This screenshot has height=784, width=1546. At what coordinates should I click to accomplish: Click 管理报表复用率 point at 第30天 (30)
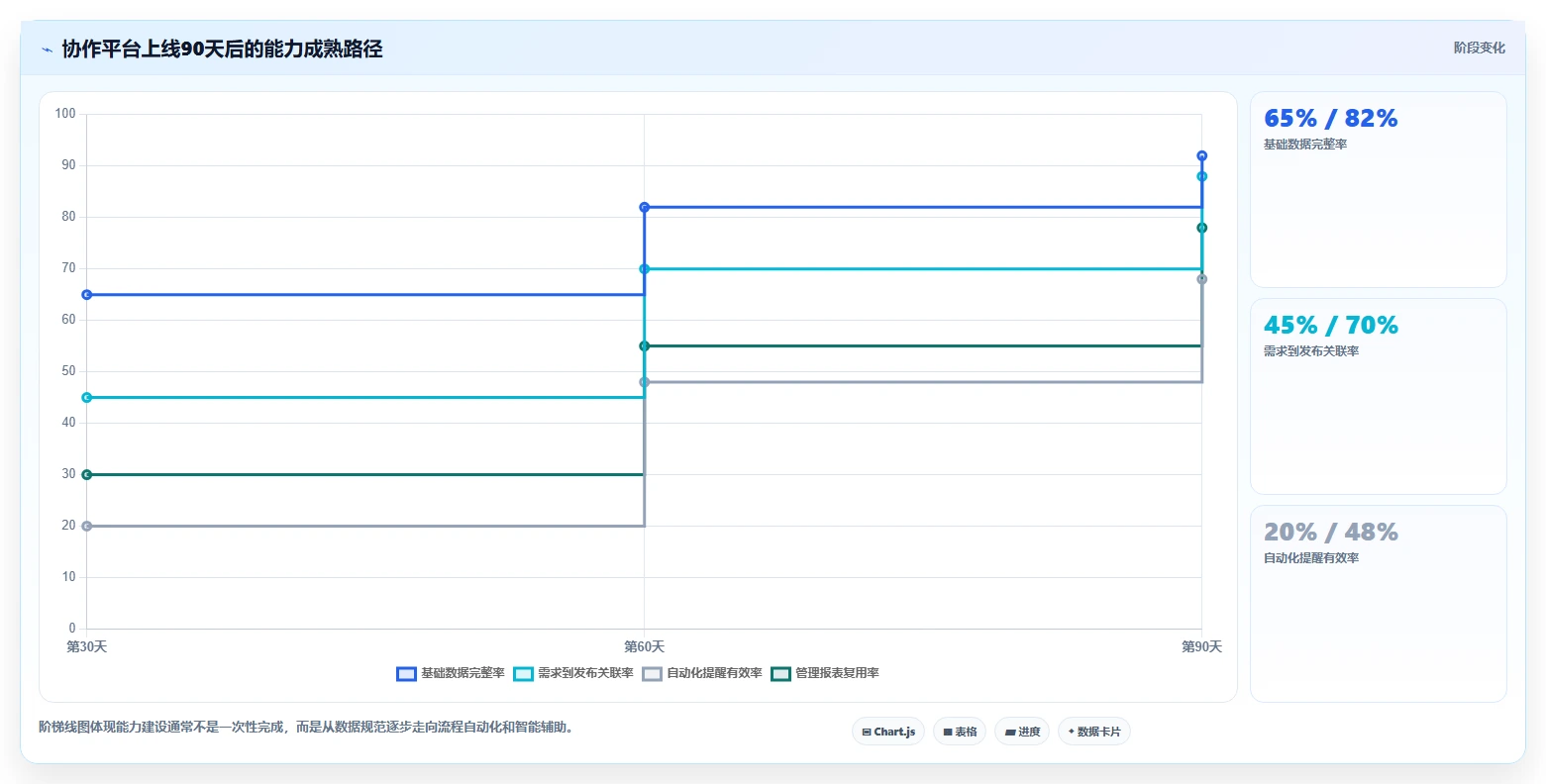pyautogui.click(x=87, y=475)
